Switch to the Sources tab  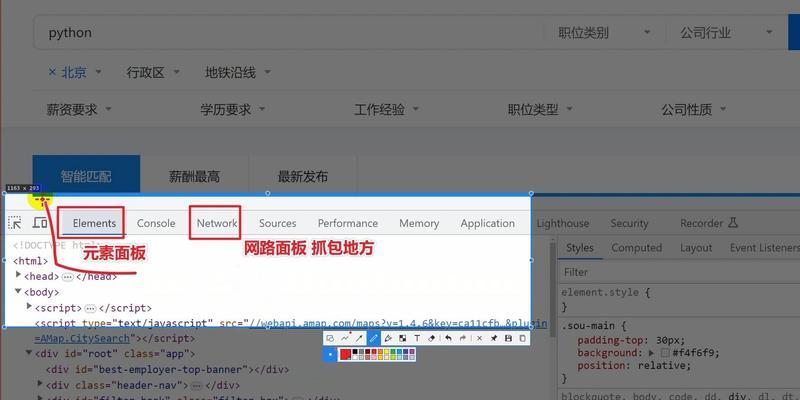(x=278, y=223)
